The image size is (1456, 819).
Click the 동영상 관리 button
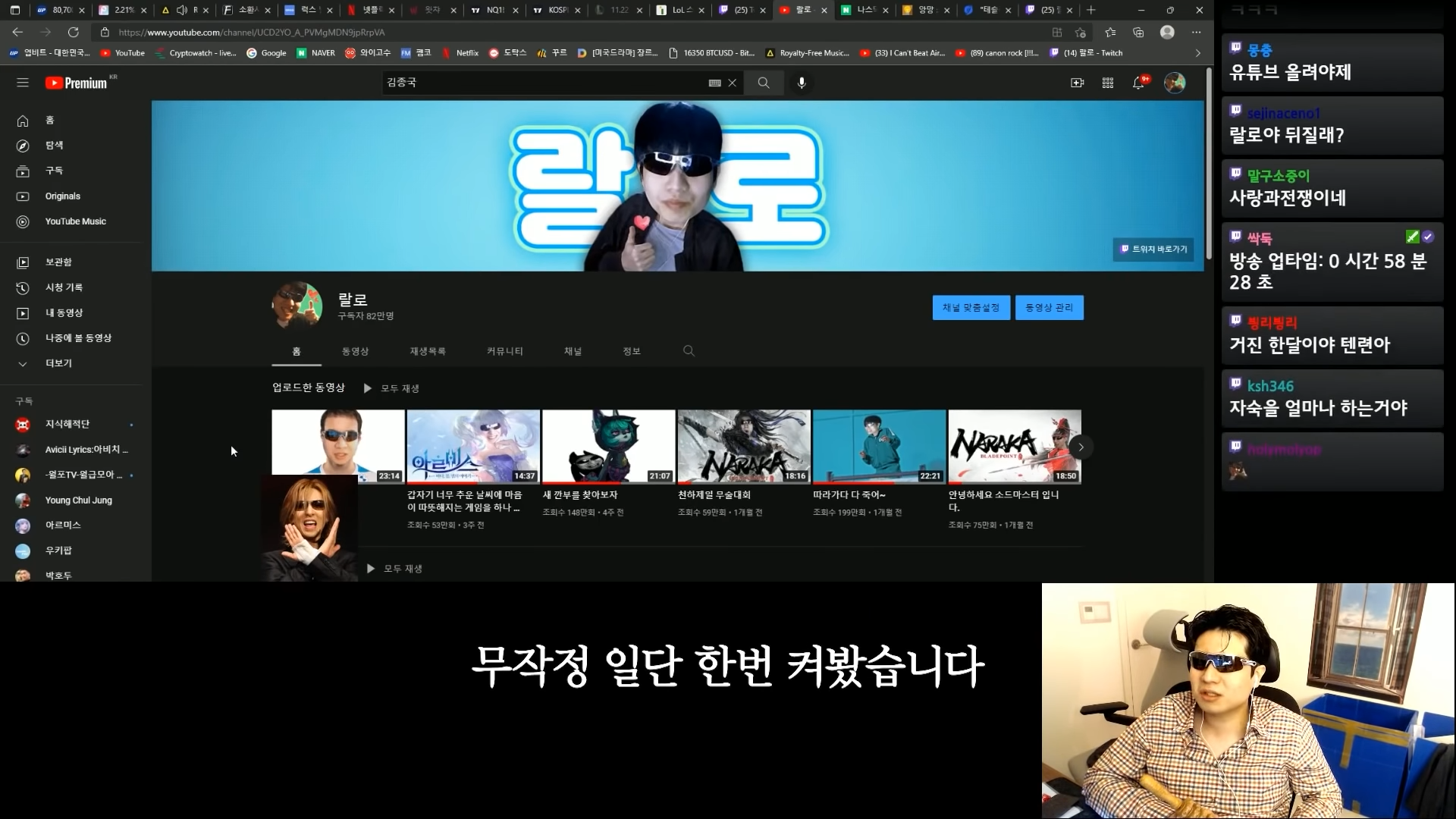[1050, 308]
